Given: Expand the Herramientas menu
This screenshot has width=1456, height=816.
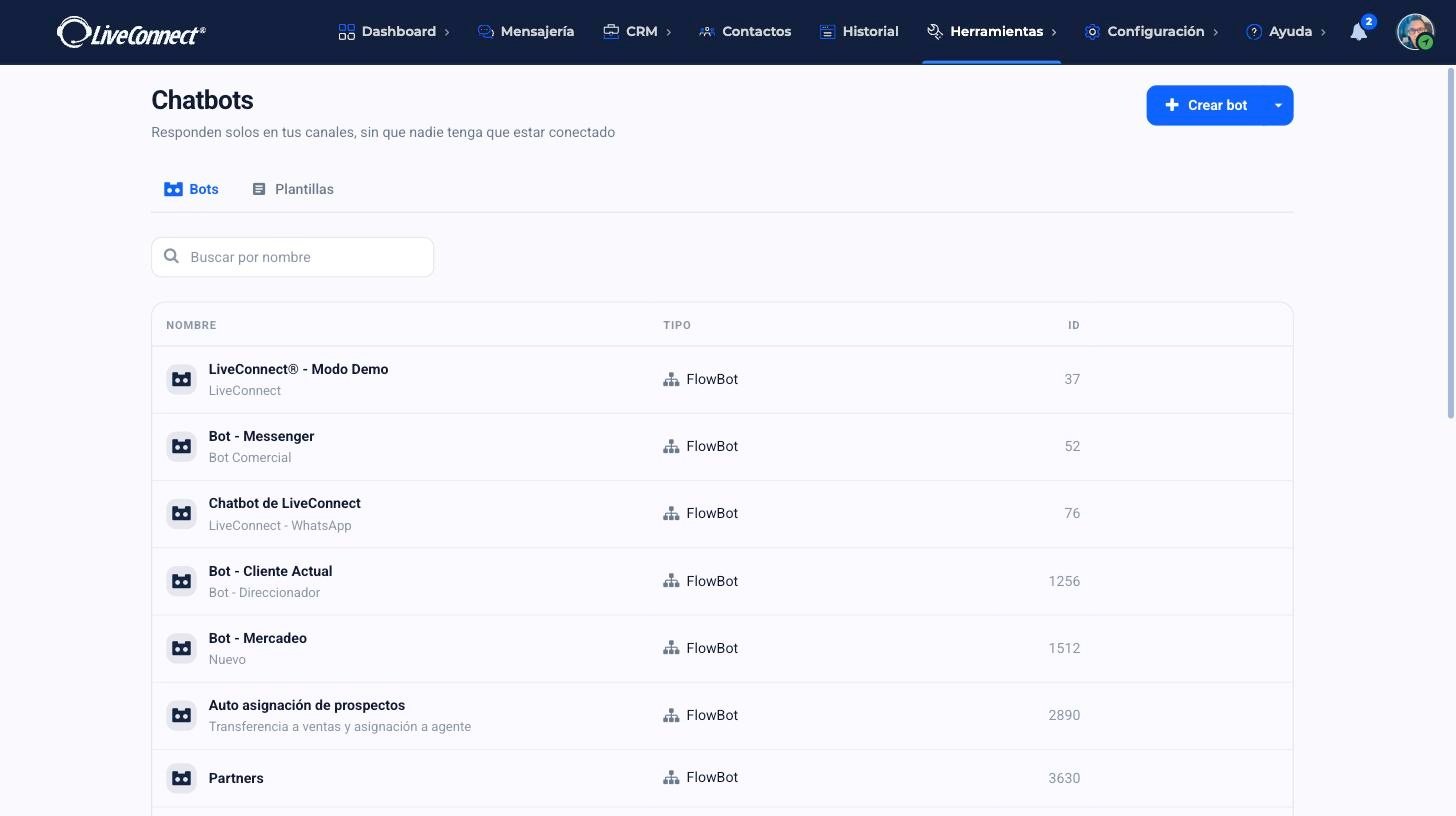Looking at the screenshot, I should pos(991,32).
